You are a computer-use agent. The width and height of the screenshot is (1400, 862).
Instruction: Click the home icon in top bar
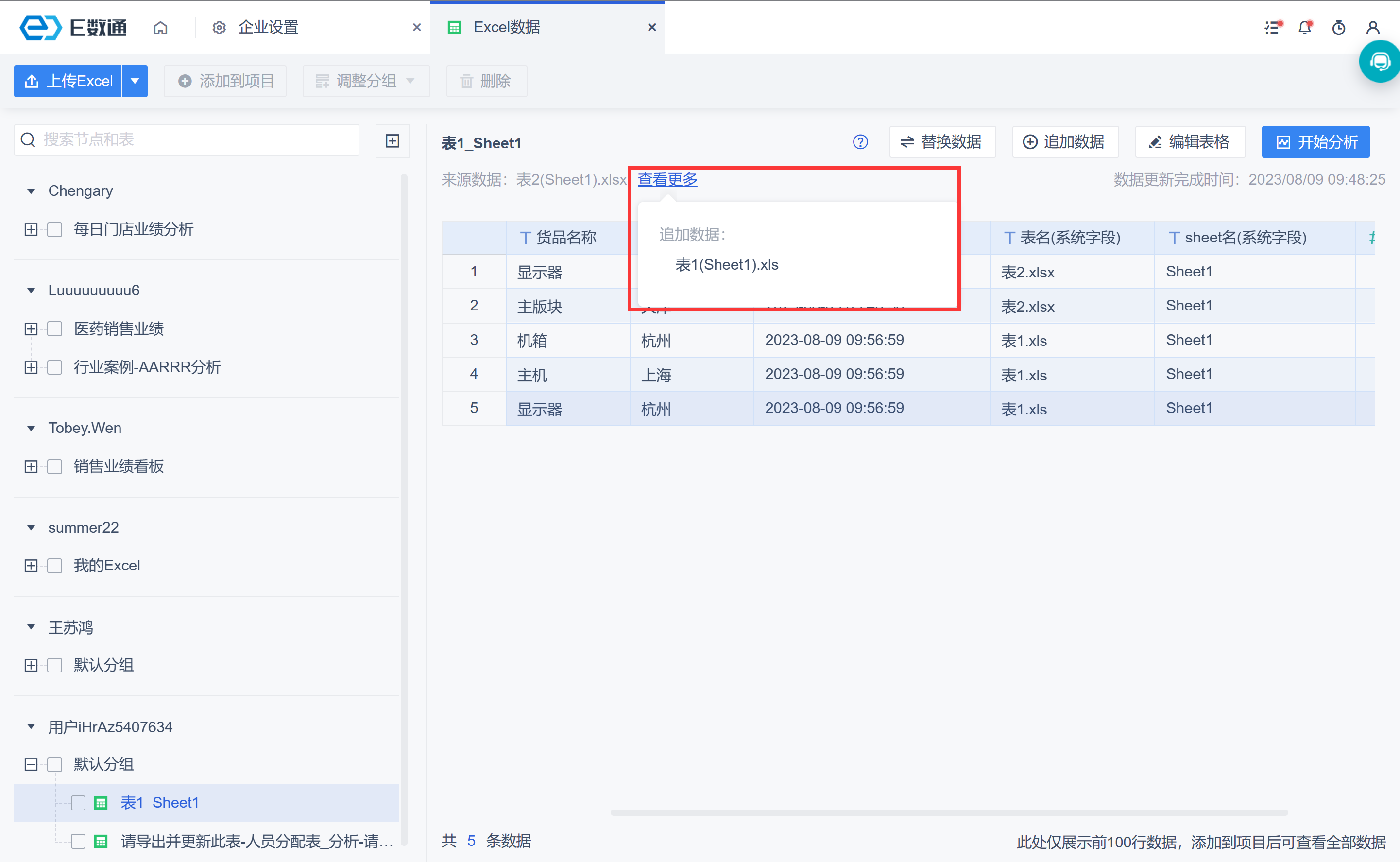point(160,27)
